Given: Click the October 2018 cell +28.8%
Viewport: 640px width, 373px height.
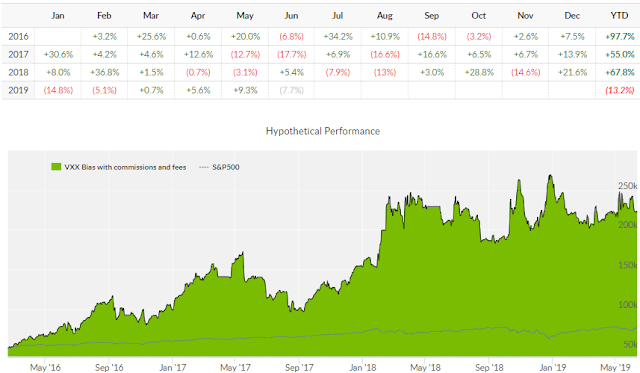Looking at the screenshot, I should pos(479,72).
